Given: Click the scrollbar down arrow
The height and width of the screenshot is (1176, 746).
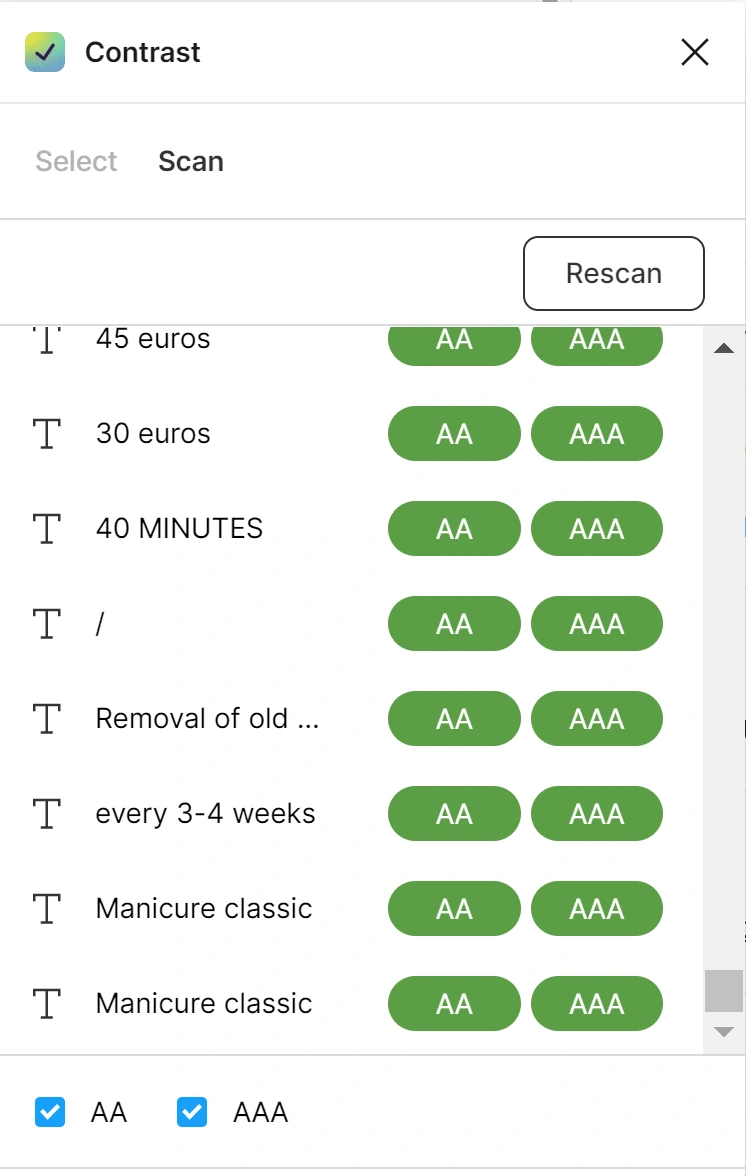Looking at the screenshot, I should pyautogui.click(x=724, y=1032).
